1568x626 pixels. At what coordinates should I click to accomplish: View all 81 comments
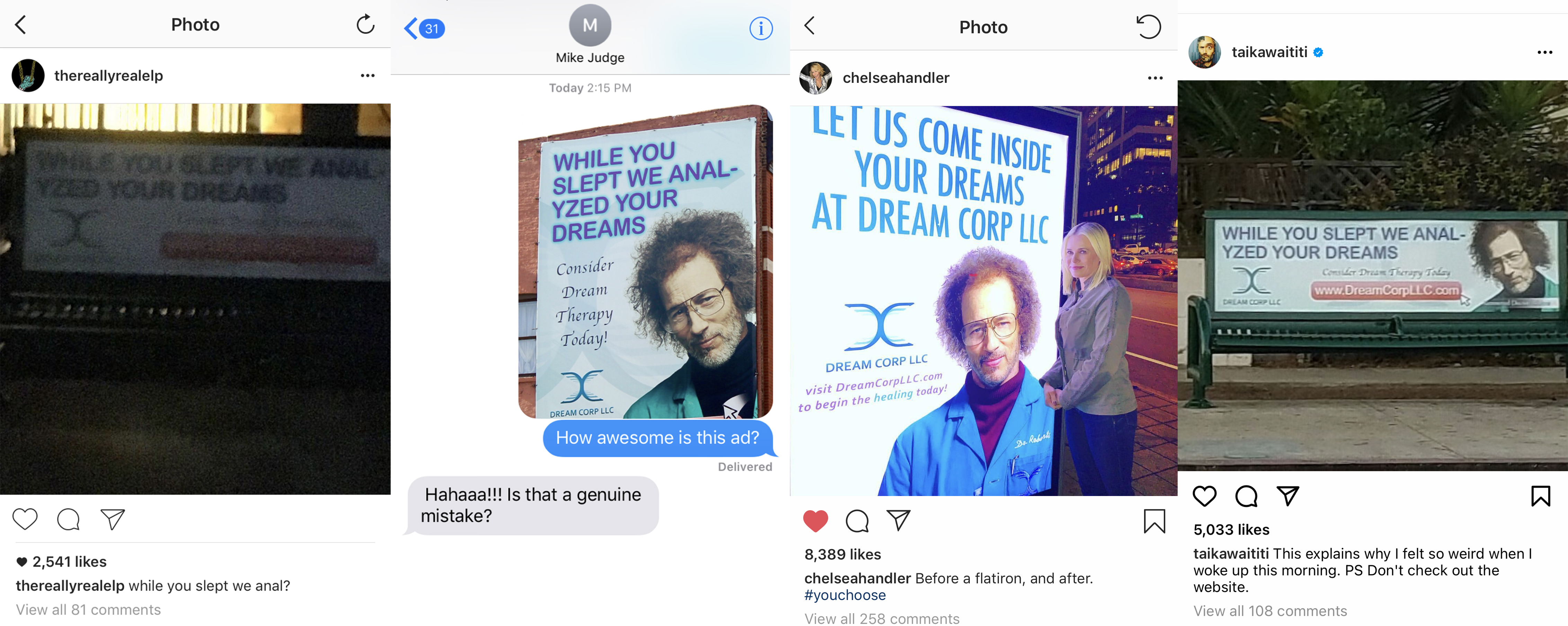click(88, 610)
